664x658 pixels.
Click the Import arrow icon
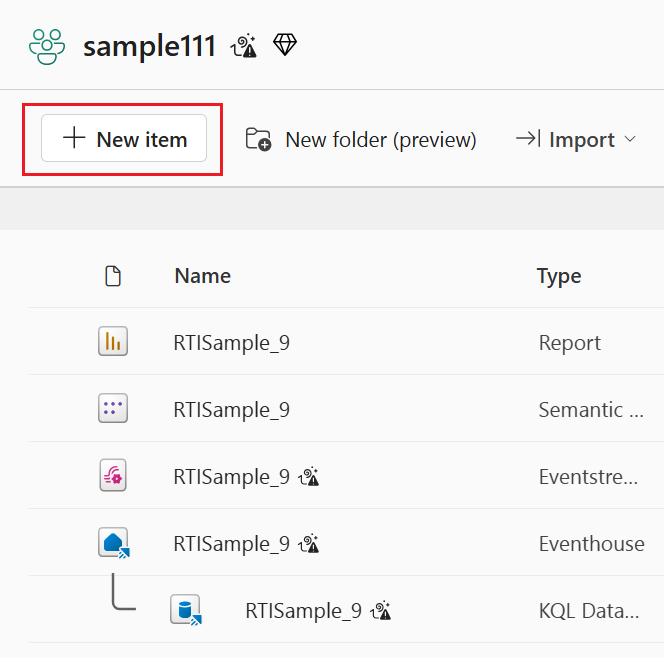coord(528,138)
